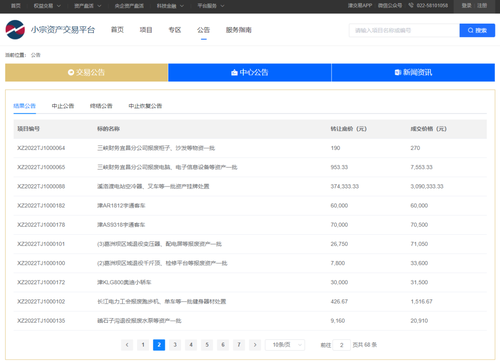Click the platform logo icon
This screenshot has width=500, height=361.
click(x=15, y=30)
